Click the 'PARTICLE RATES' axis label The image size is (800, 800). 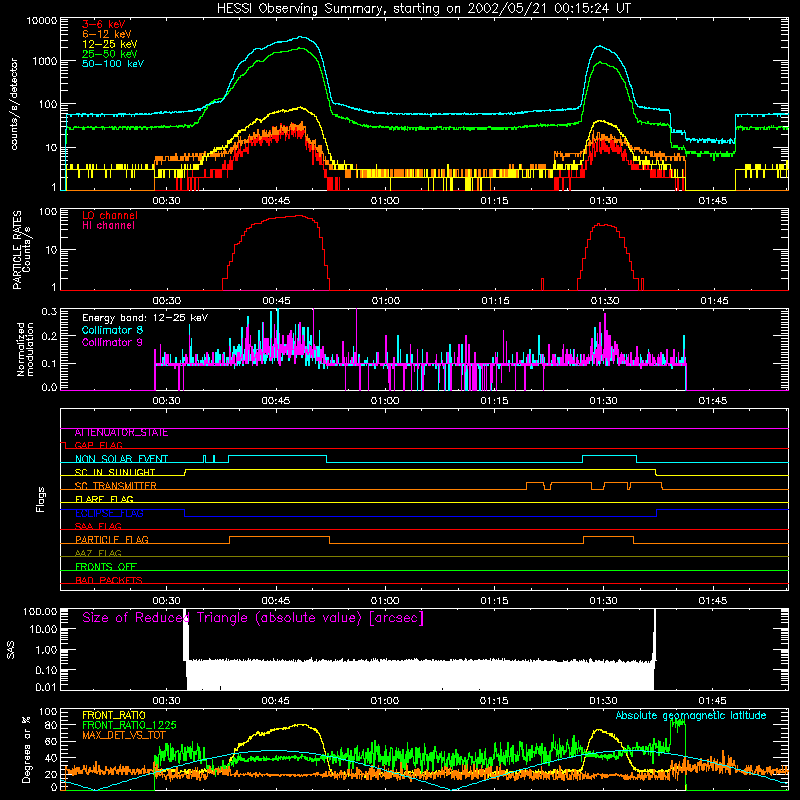tap(17, 249)
